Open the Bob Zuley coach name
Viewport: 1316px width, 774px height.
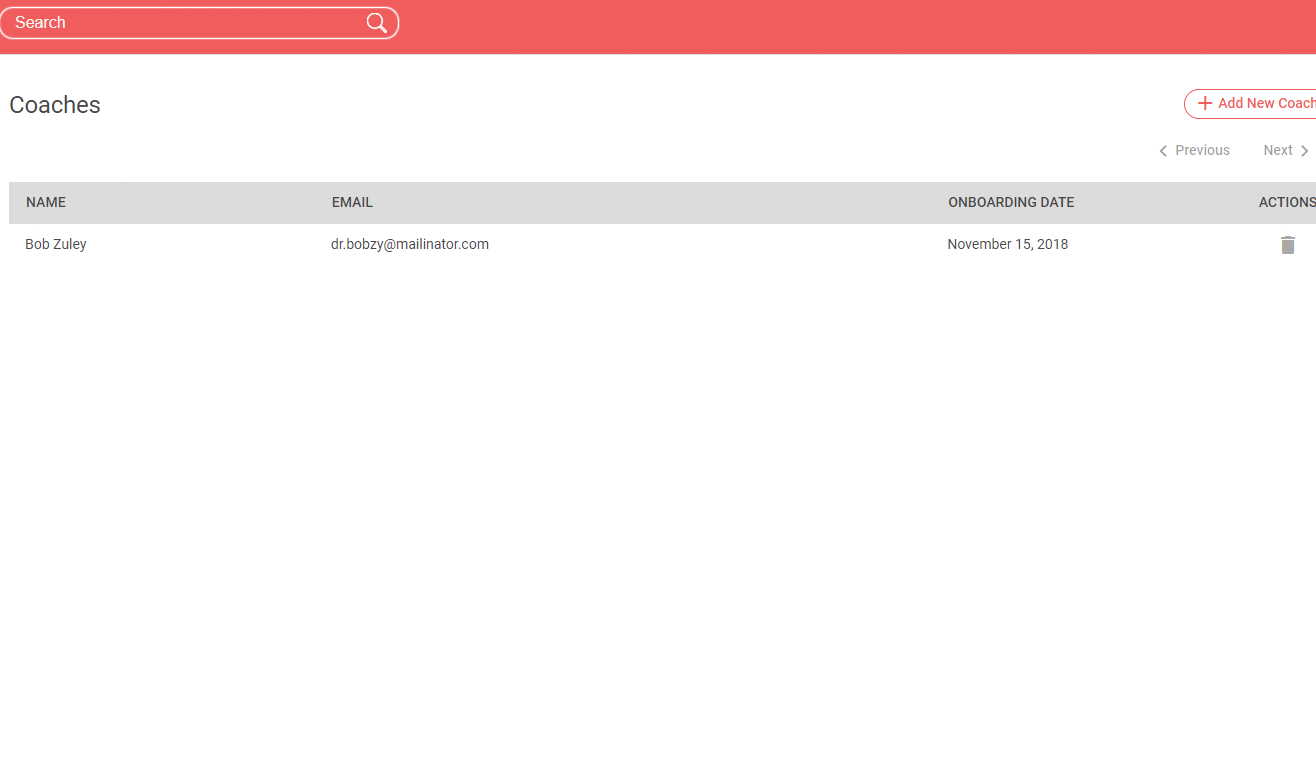click(x=56, y=244)
